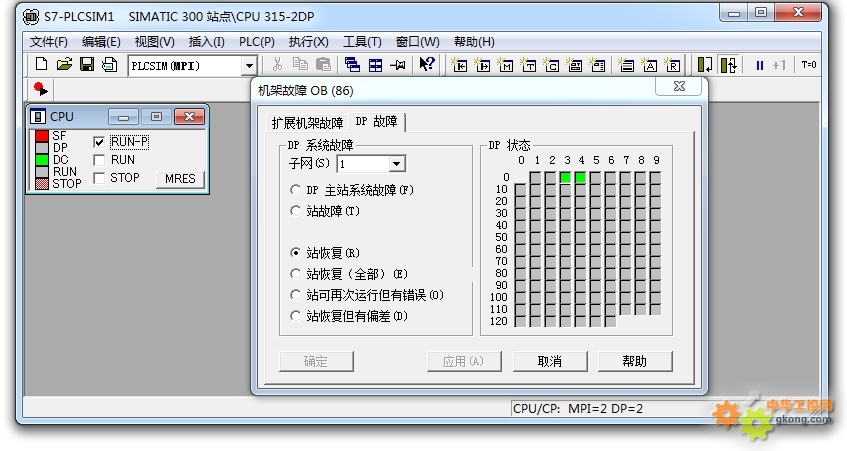Switch to single scan mode
Viewport: 847px width, 451px height.
(x=705, y=65)
